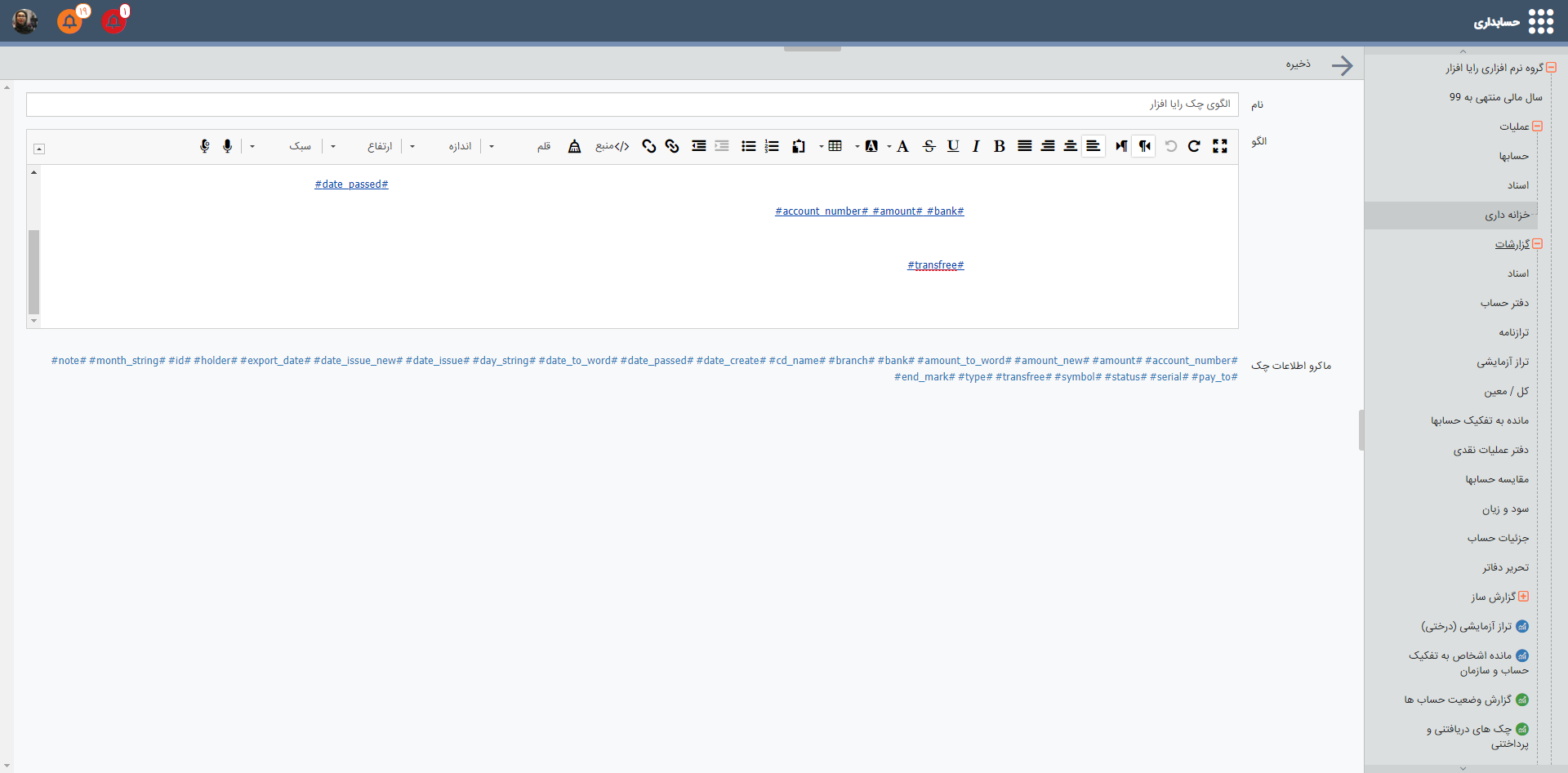Screen dimensions: 1568x773
Task: Click the ذخیره save button
Action: click(1298, 64)
